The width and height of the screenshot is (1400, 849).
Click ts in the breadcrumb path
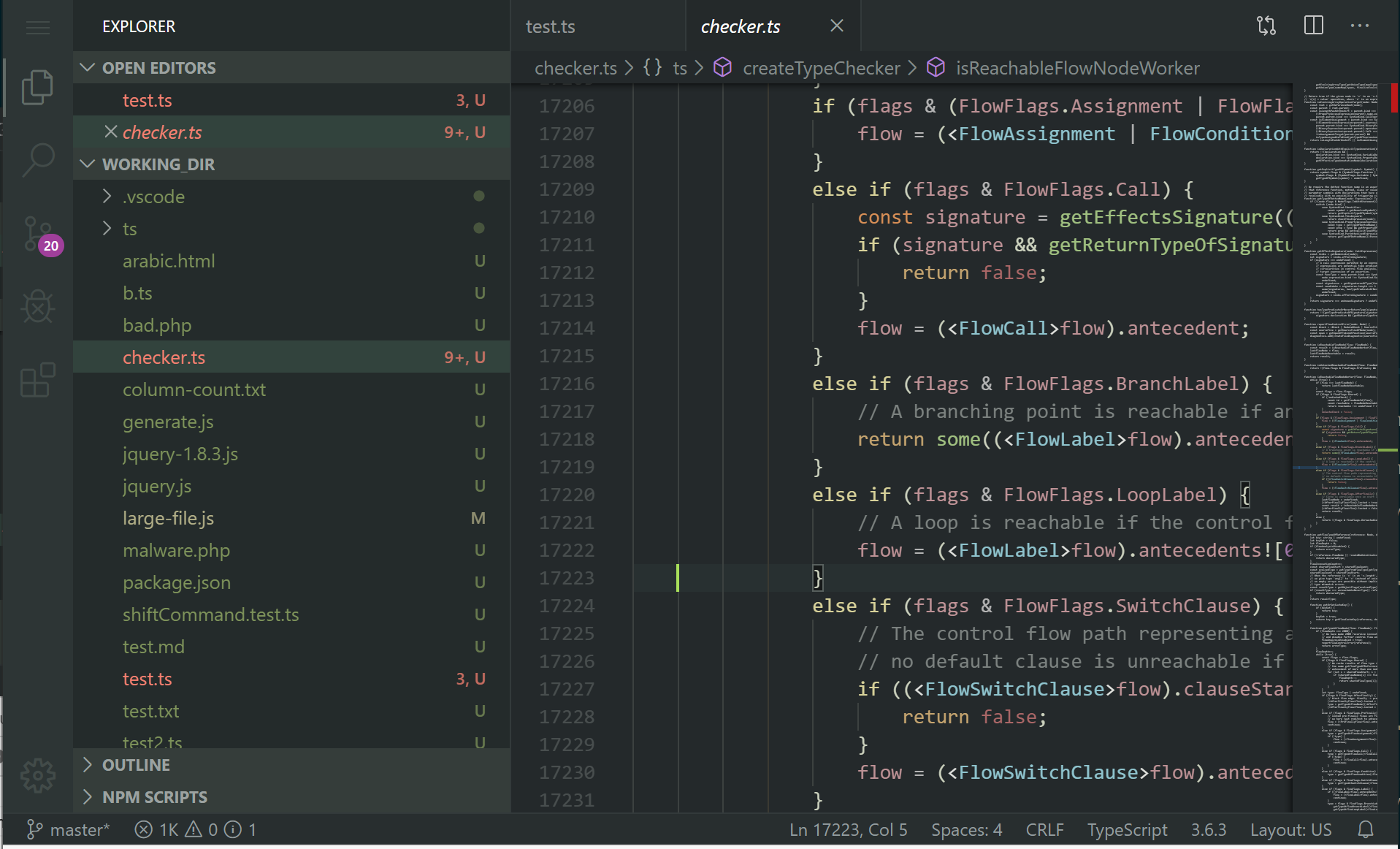pyautogui.click(x=680, y=68)
